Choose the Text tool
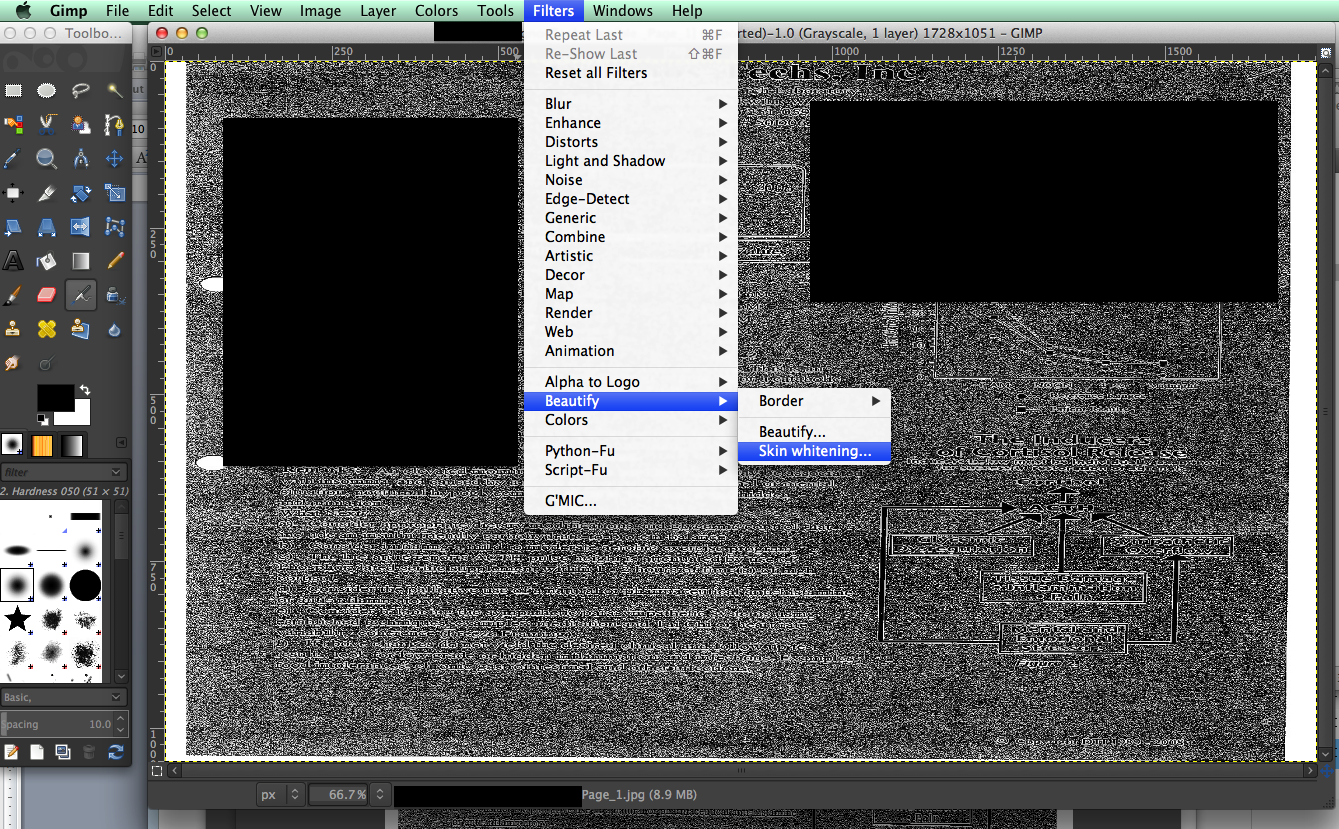1339x829 pixels. pyautogui.click(x=14, y=261)
